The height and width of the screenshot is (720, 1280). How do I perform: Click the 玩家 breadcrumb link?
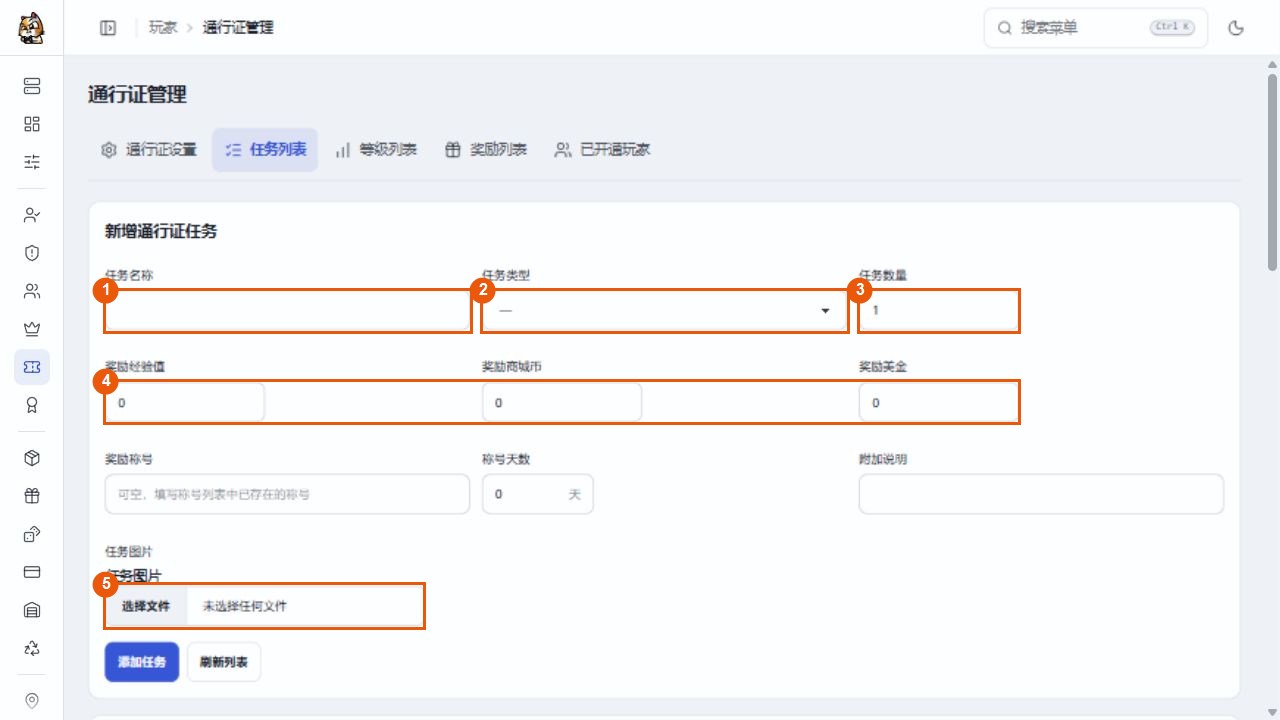pyautogui.click(x=163, y=28)
